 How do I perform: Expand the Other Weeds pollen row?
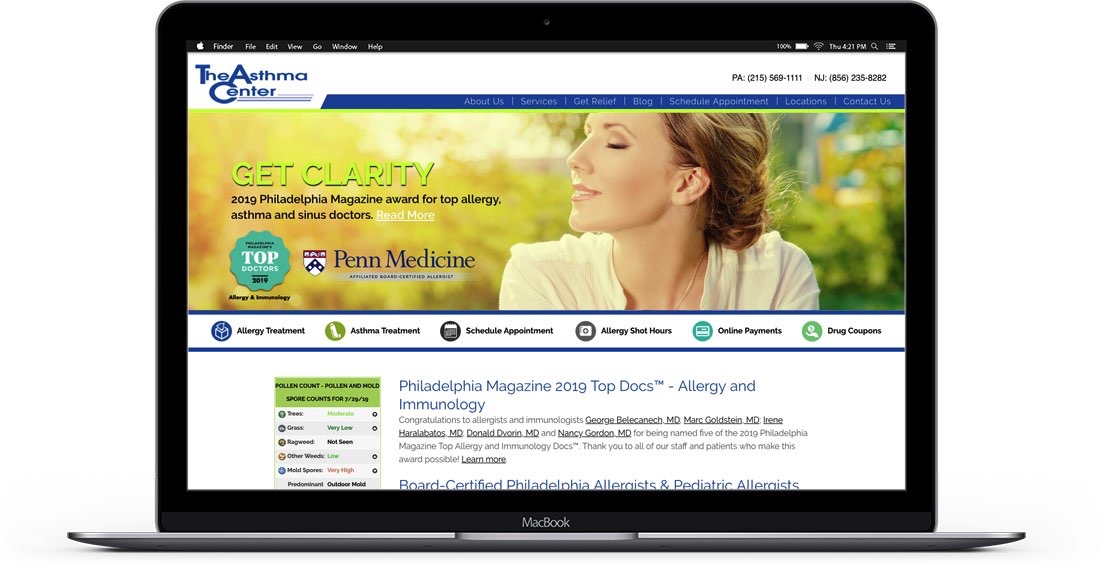[x=375, y=456]
